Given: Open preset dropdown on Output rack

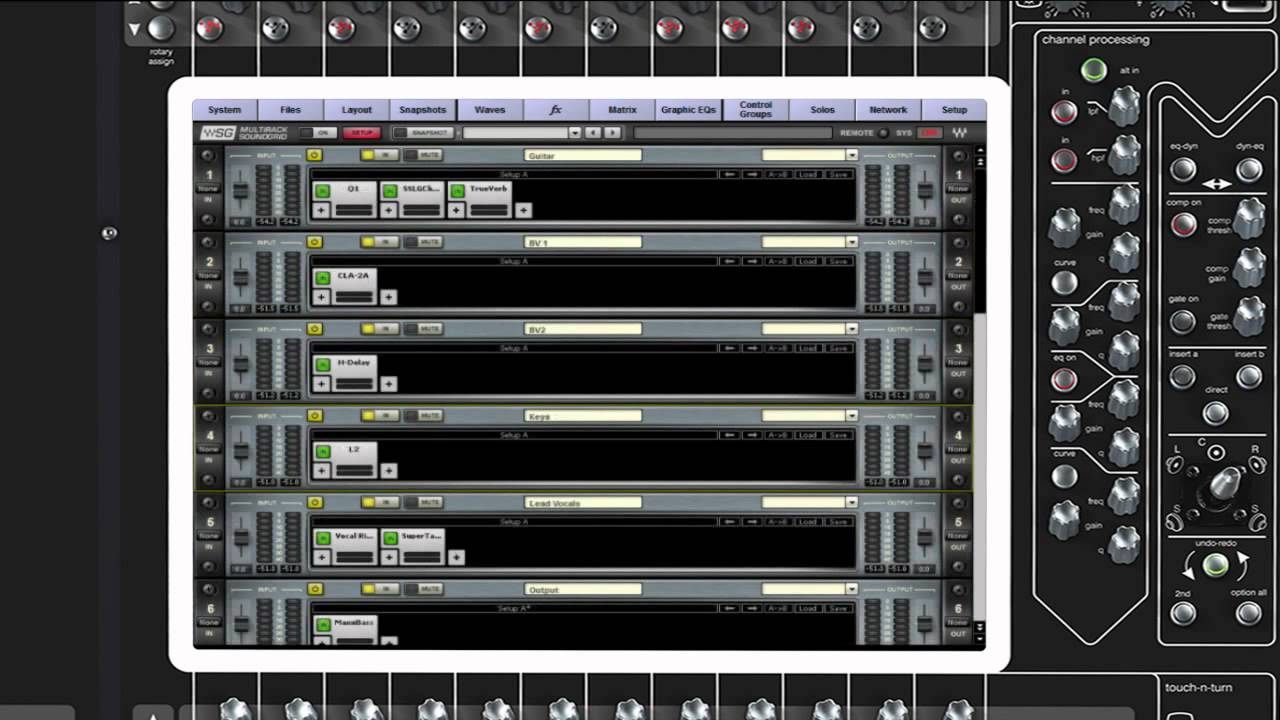Looking at the screenshot, I should pos(852,590).
